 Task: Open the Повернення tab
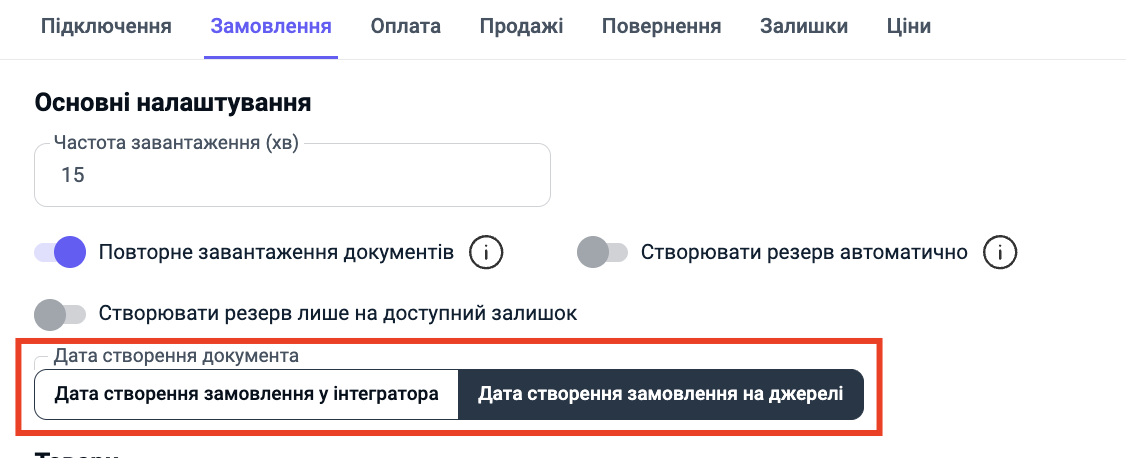click(x=661, y=27)
